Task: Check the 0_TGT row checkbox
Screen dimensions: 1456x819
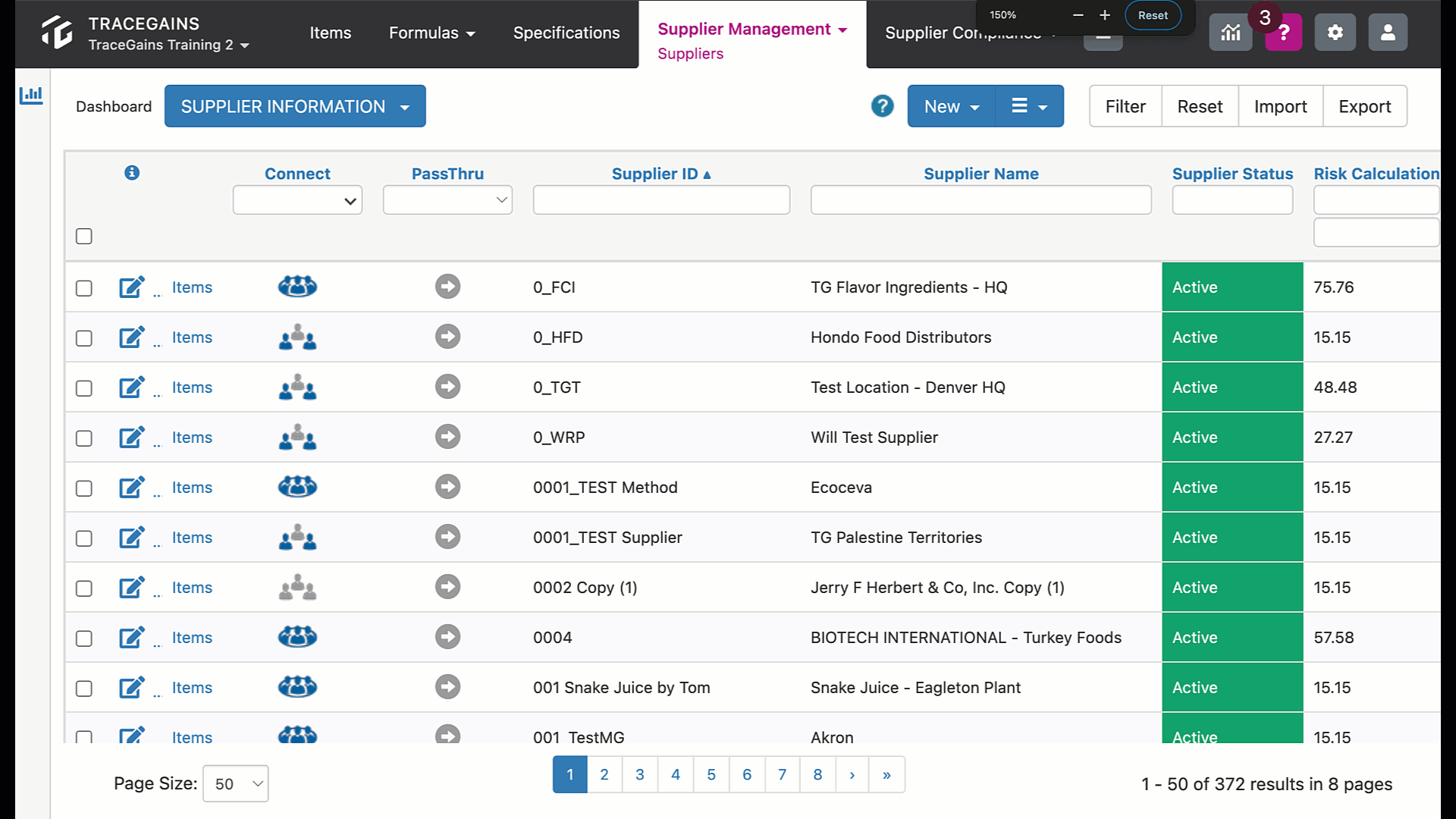Action: coord(84,388)
